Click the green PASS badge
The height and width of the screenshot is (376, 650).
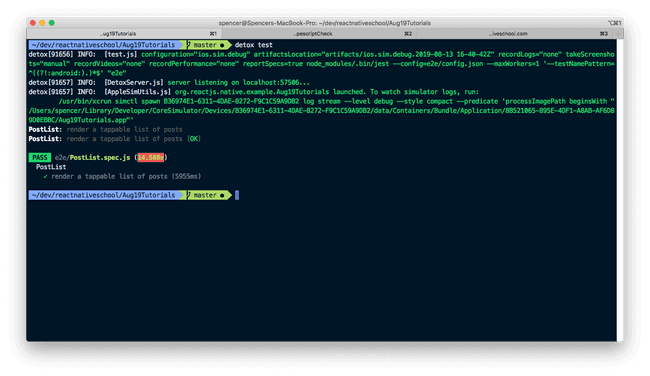[40, 158]
